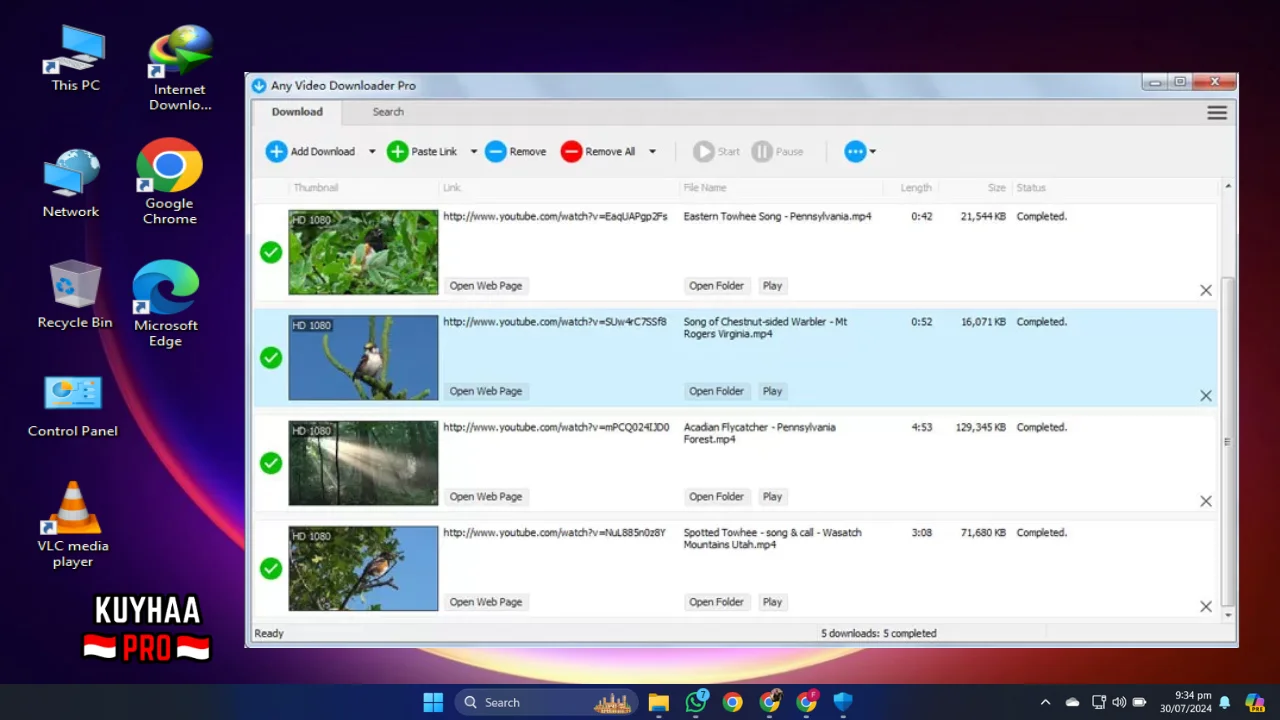1280x720 pixels.
Task: Open the Google Chrome desktop icon
Action: tap(169, 181)
